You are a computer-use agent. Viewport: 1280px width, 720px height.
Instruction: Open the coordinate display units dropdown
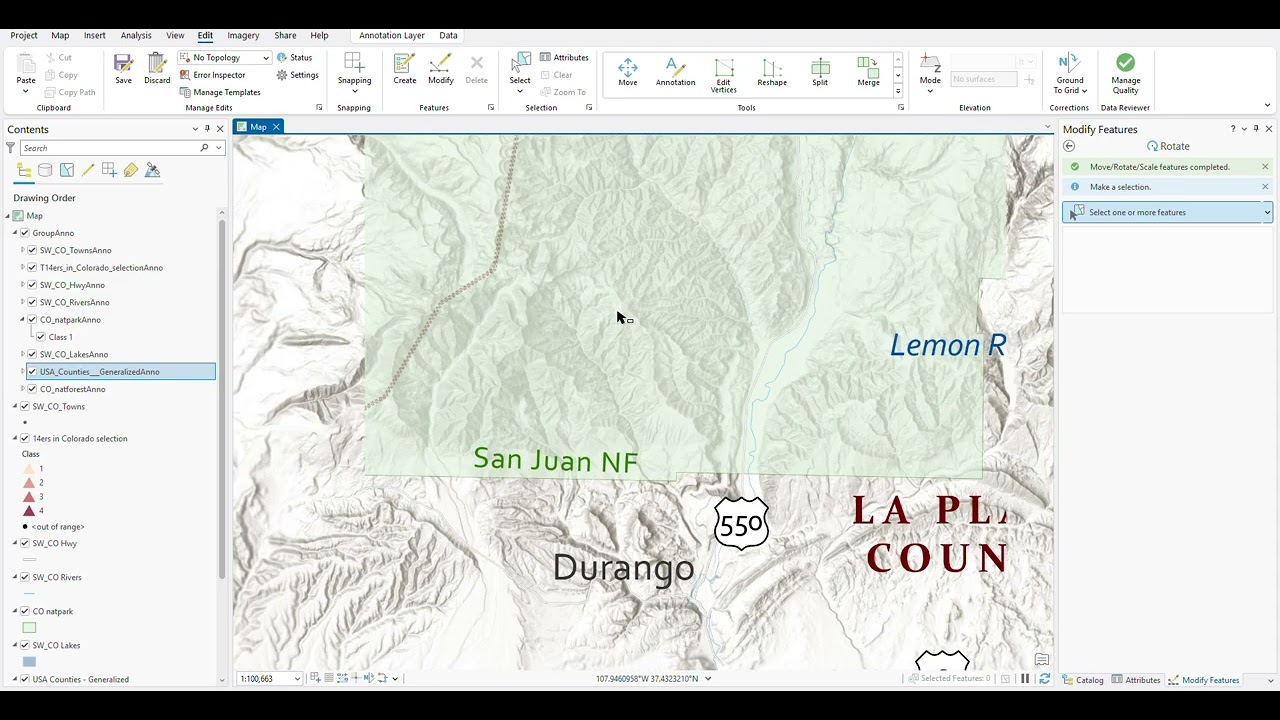pyautogui.click(x=708, y=679)
